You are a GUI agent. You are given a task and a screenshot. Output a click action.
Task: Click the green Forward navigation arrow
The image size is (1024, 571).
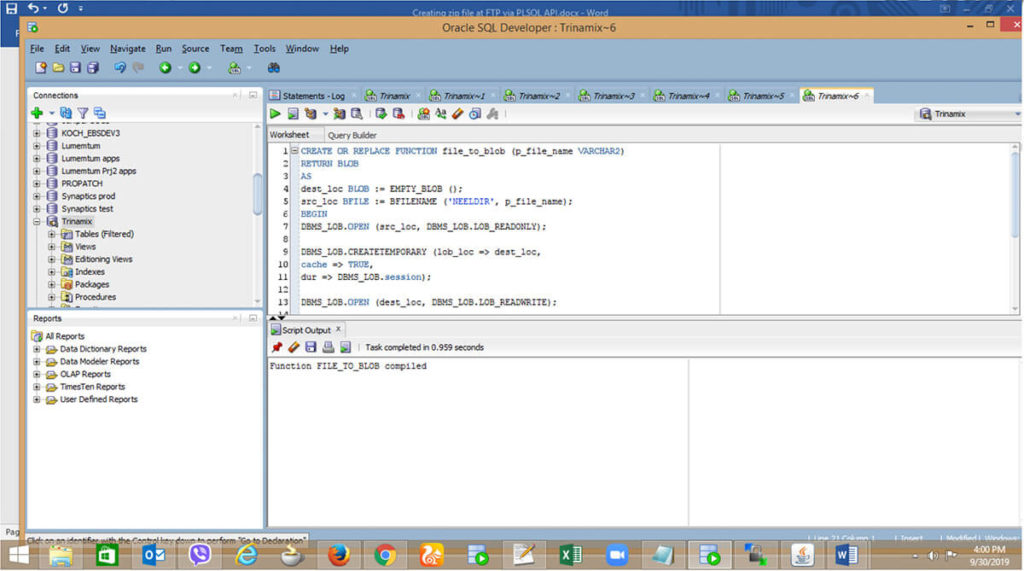(x=194, y=67)
